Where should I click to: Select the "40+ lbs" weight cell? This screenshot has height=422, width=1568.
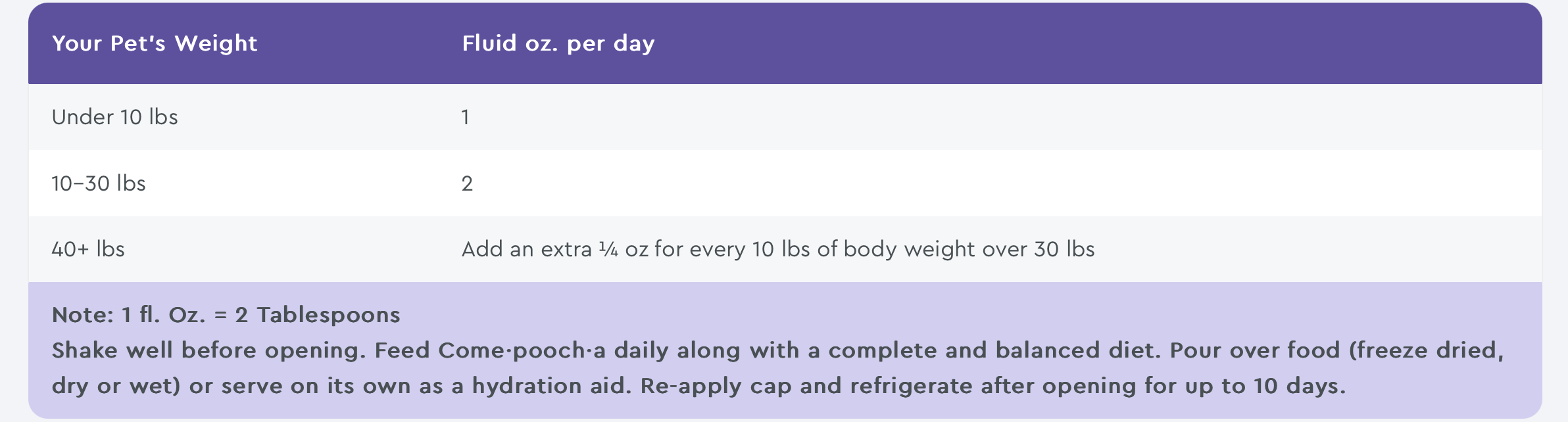pos(88,249)
